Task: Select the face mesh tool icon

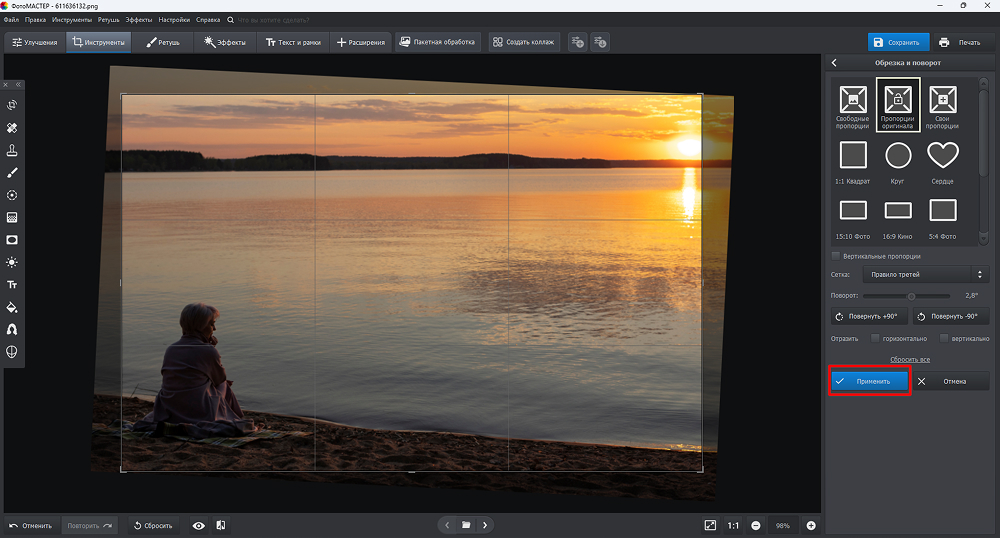Action: [11, 352]
